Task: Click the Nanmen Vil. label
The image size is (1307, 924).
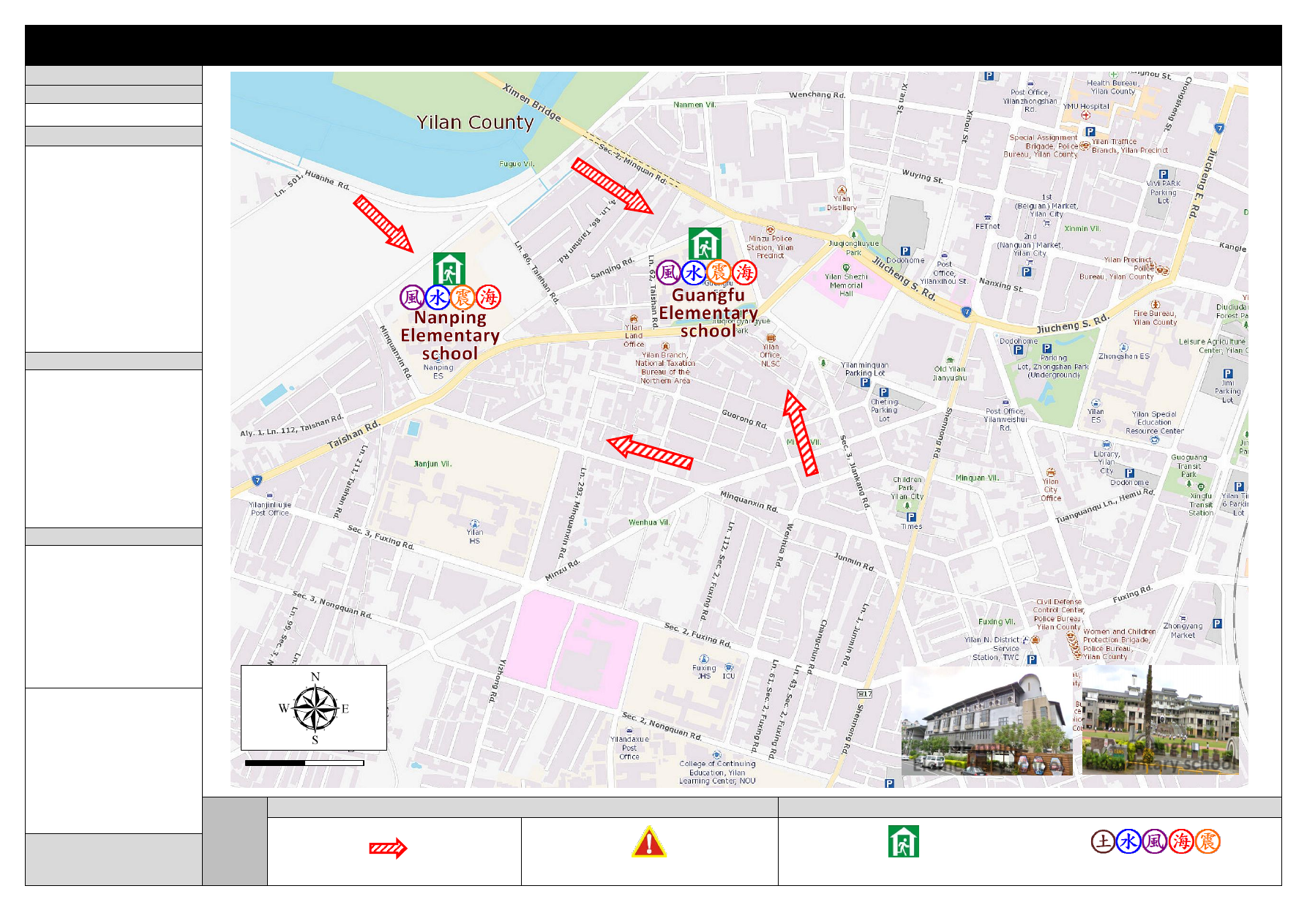Action: [694, 105]
